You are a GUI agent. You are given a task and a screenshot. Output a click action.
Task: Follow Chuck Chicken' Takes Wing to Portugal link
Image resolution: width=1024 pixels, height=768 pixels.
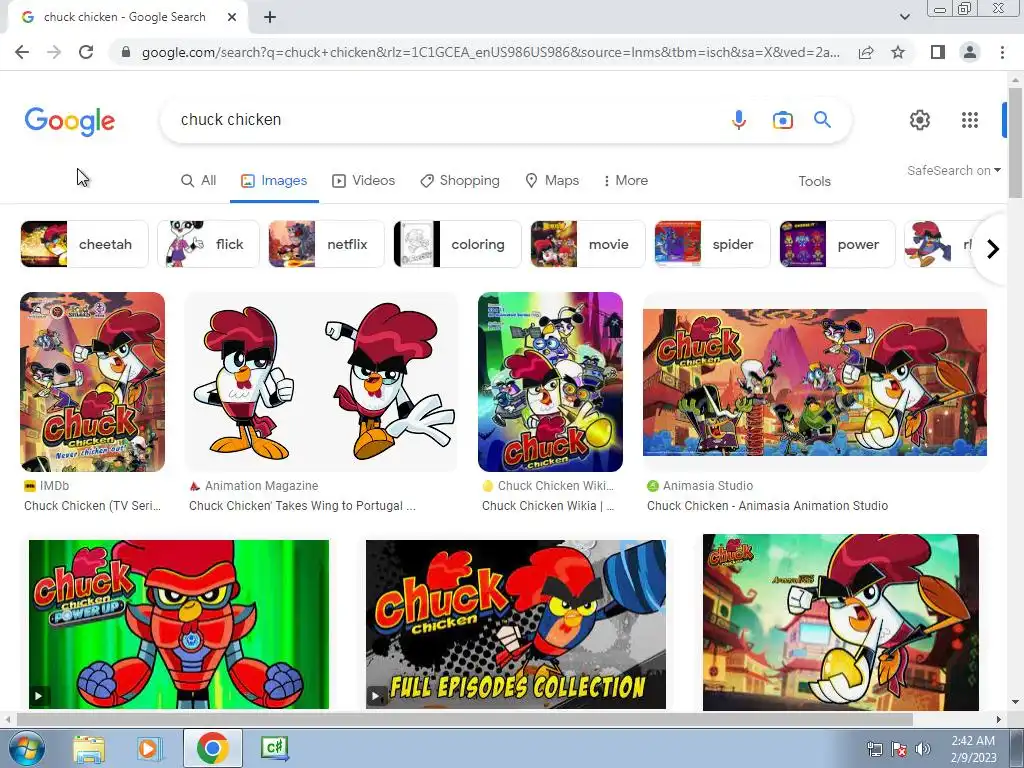[302, 505]
